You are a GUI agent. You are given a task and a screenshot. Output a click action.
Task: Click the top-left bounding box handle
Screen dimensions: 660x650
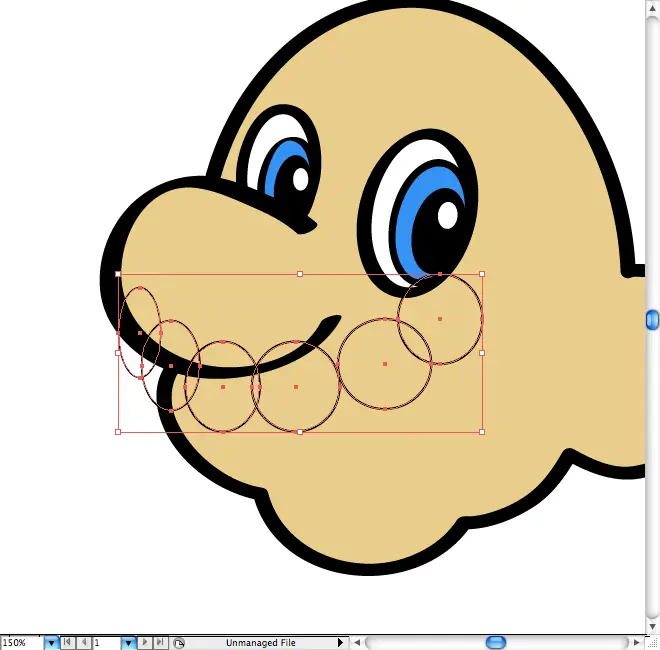point(118,274)
